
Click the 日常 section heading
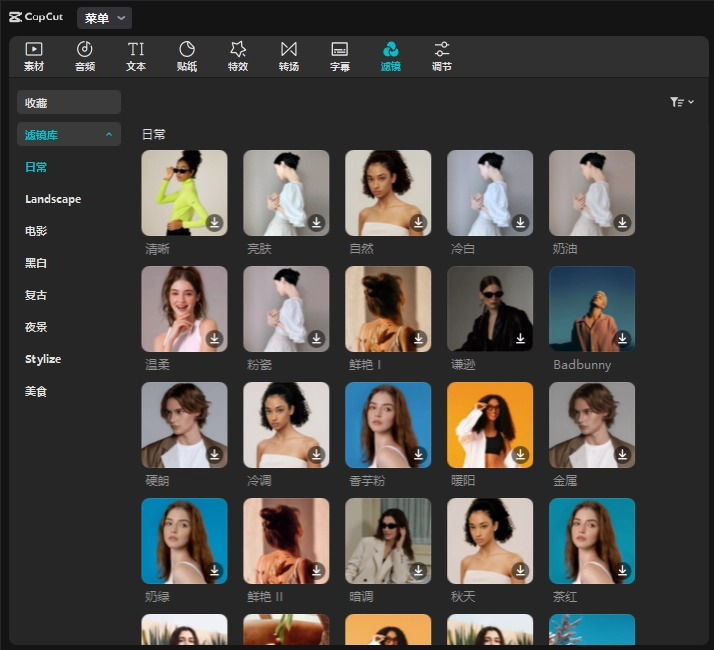[154, 134]
